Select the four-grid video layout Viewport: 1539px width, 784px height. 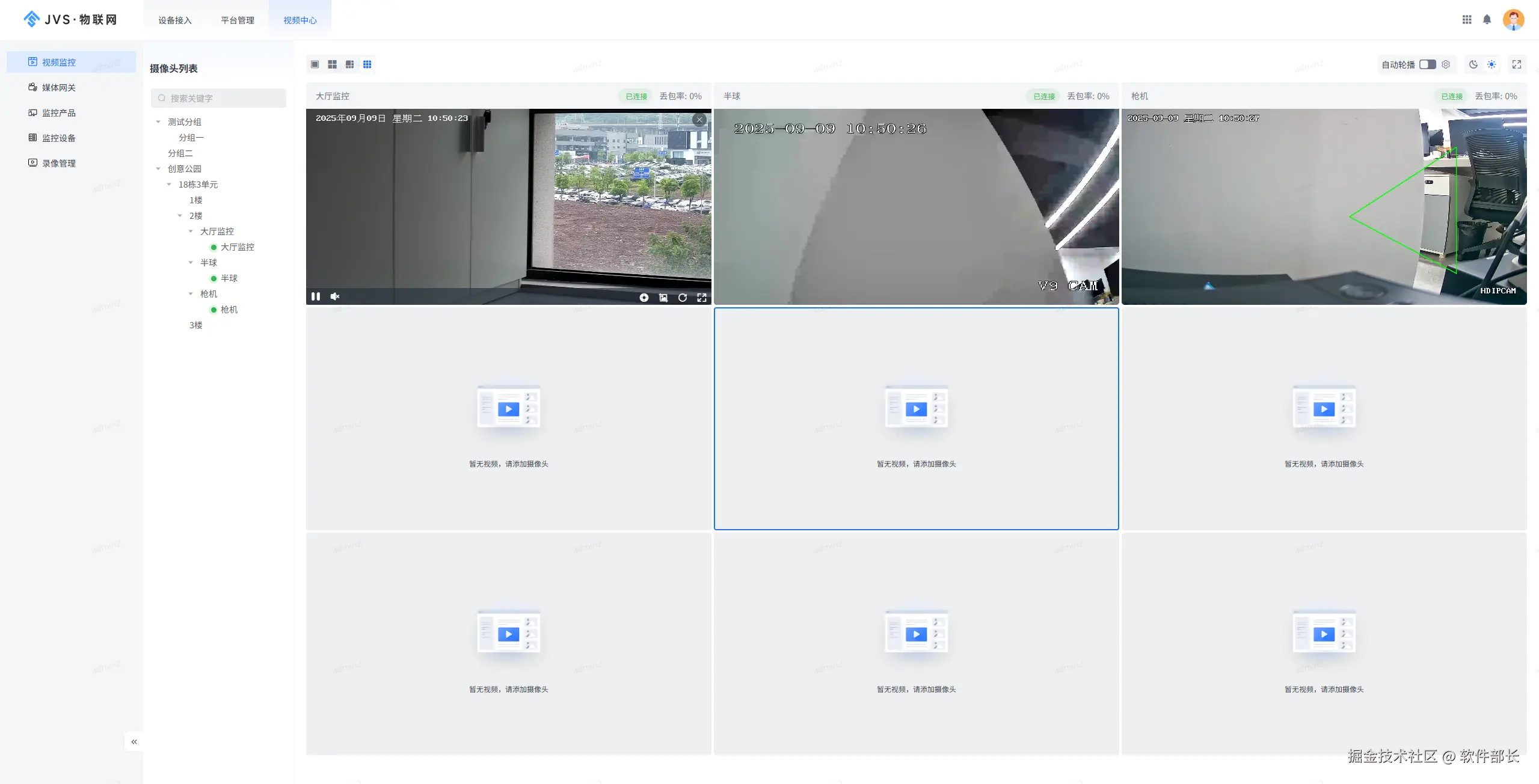click(332, 64)
